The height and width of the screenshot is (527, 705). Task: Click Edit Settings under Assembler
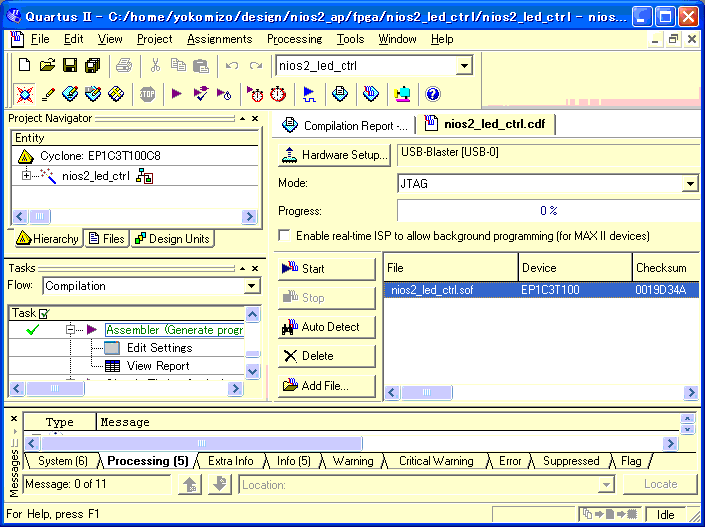pyautogui.click(x=159, y=348)
